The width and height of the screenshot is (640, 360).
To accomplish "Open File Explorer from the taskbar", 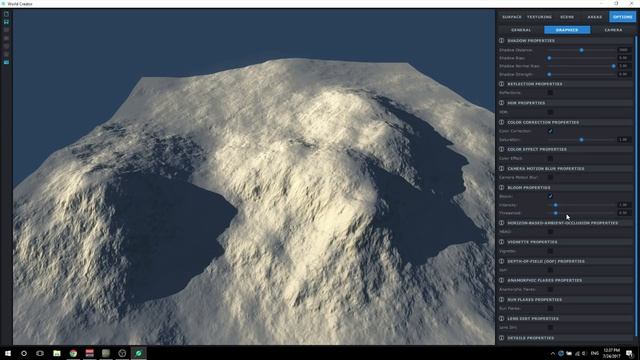I will coord(57,353).
